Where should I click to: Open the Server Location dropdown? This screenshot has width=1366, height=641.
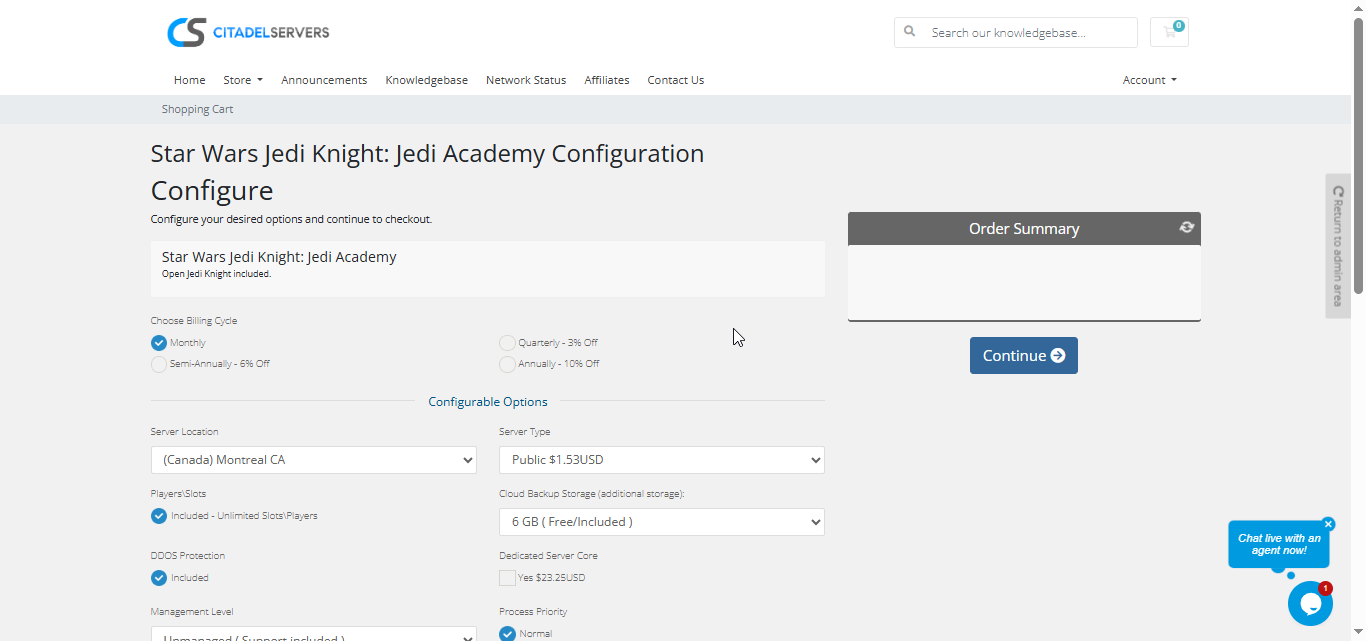pos(313,460)
